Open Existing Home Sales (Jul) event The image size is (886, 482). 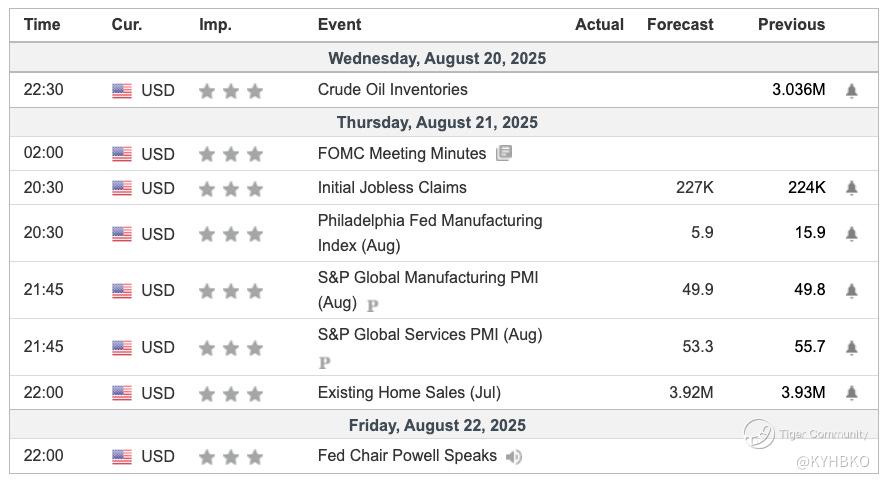point(409,393)
